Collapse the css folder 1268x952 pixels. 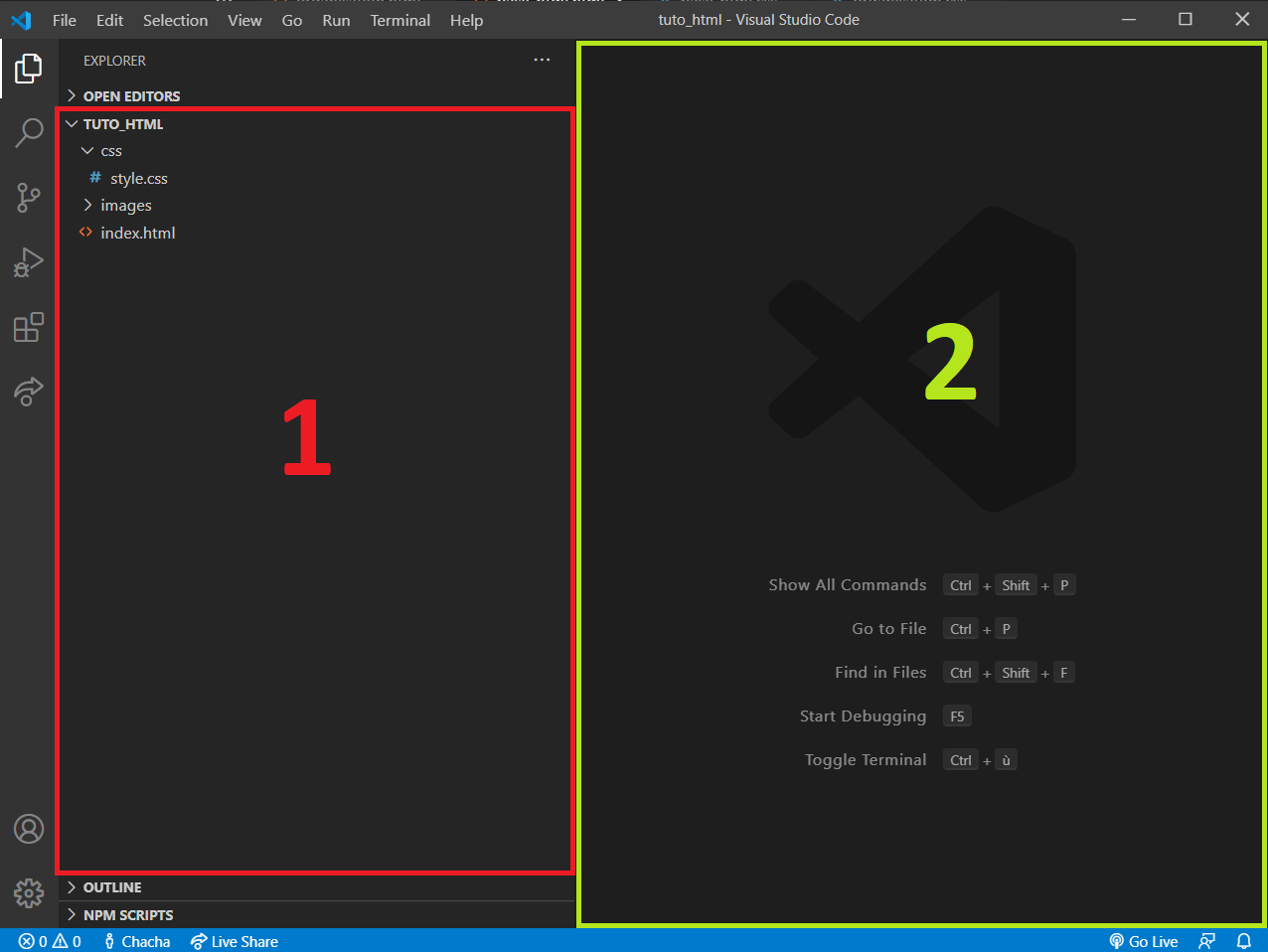coord(317,151)
